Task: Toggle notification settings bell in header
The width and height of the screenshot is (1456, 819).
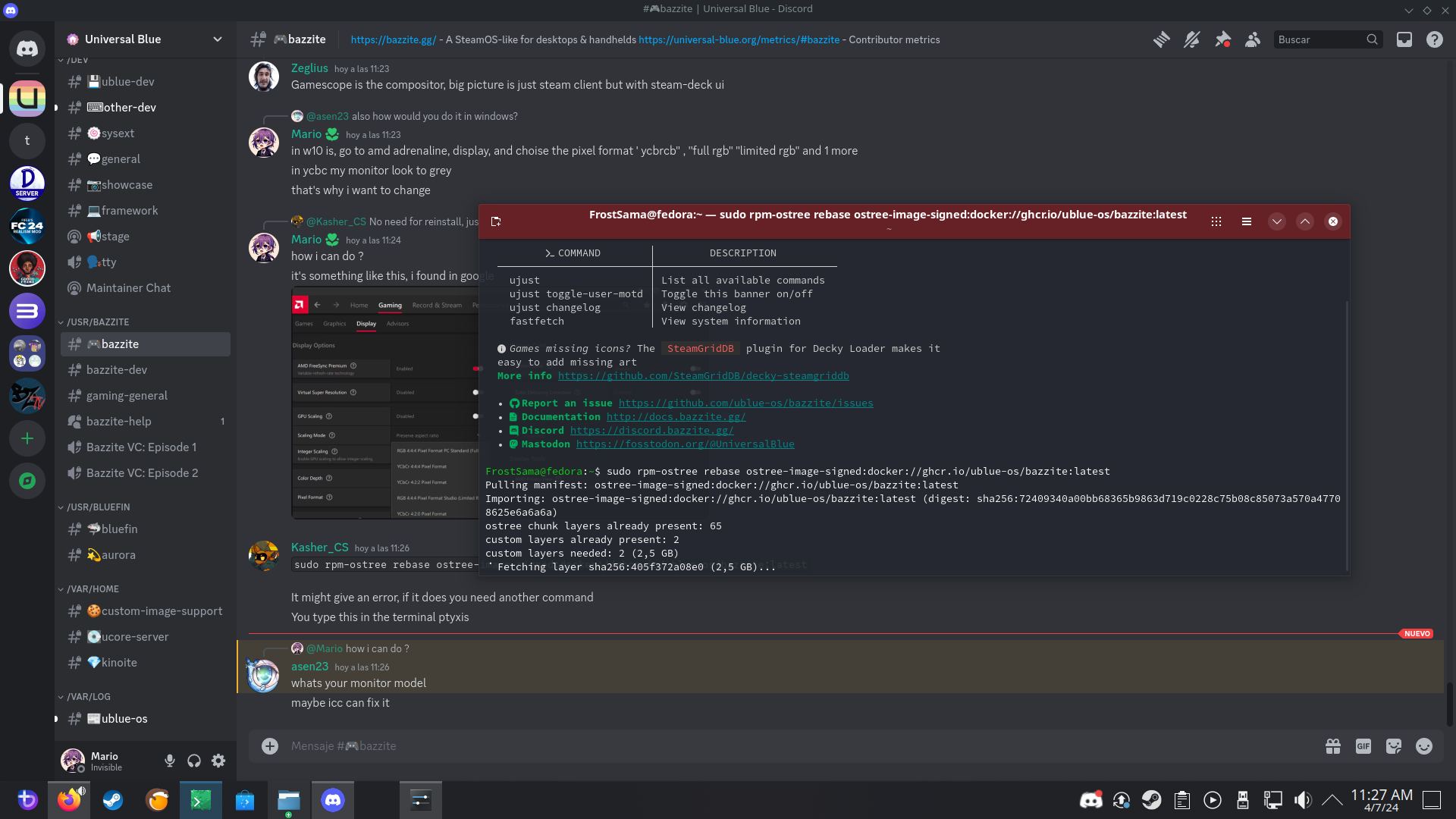Action: (x=1192, y=39)
